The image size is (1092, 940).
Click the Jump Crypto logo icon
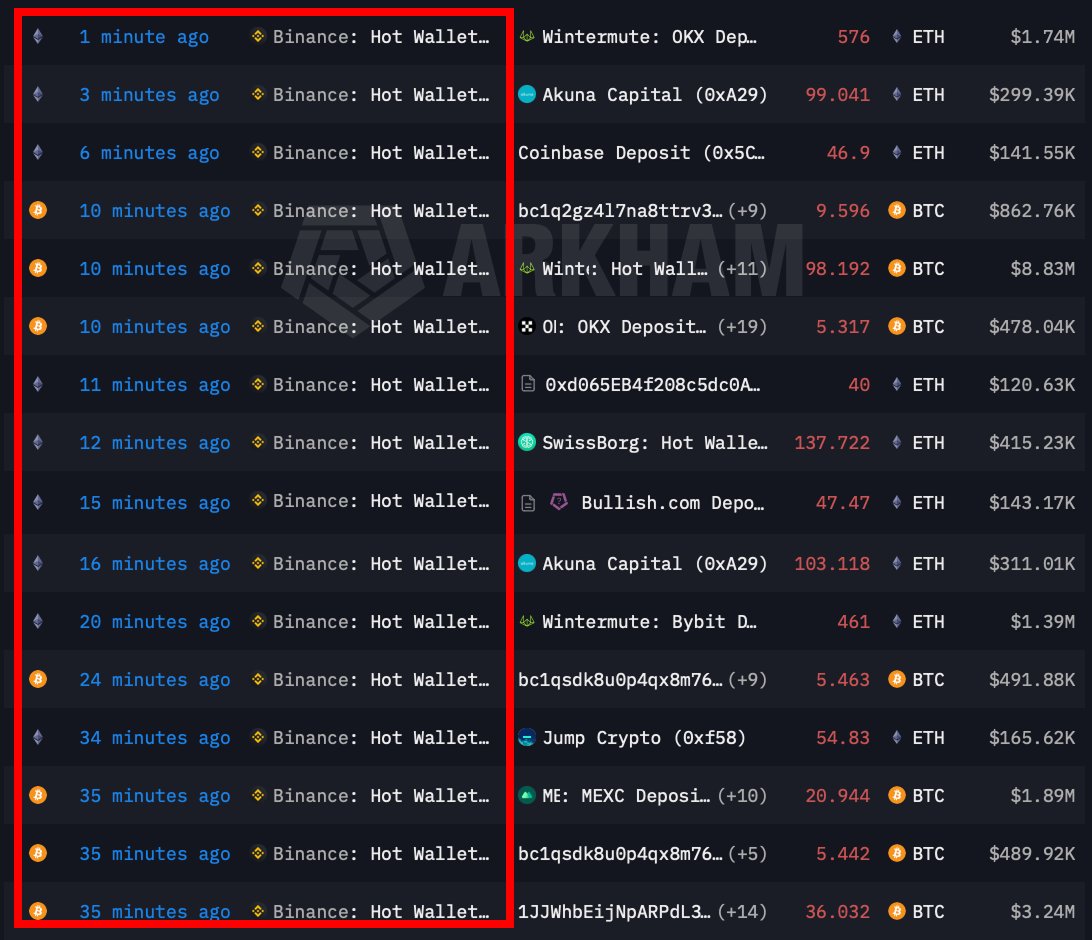[527, 738]
